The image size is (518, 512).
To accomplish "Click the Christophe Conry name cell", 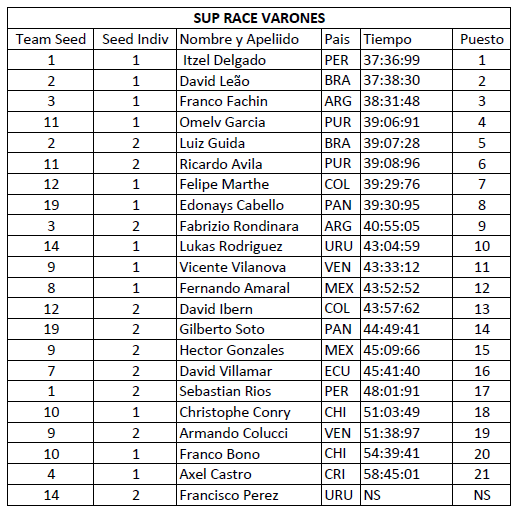I will pos(249,412).
